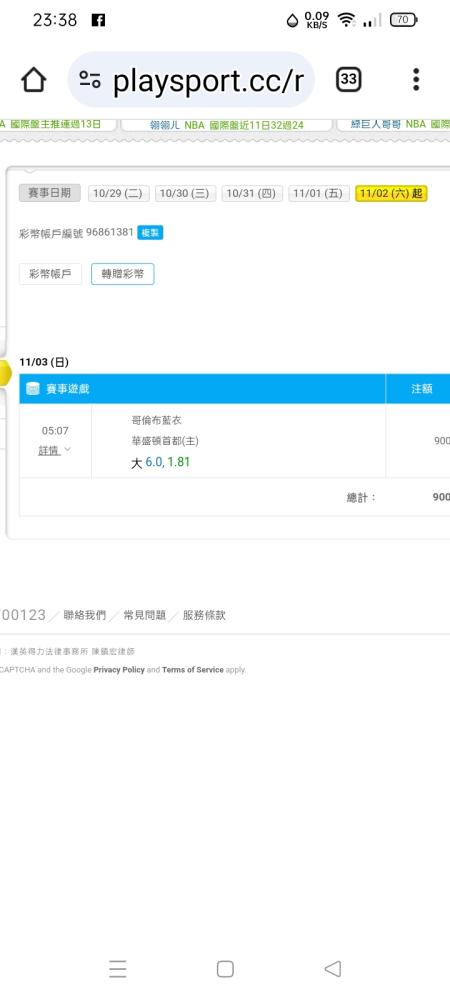This screenshot has width=450, height=1000.
Task: Click the blue 複製 copy button
Action: click(150, 233)
